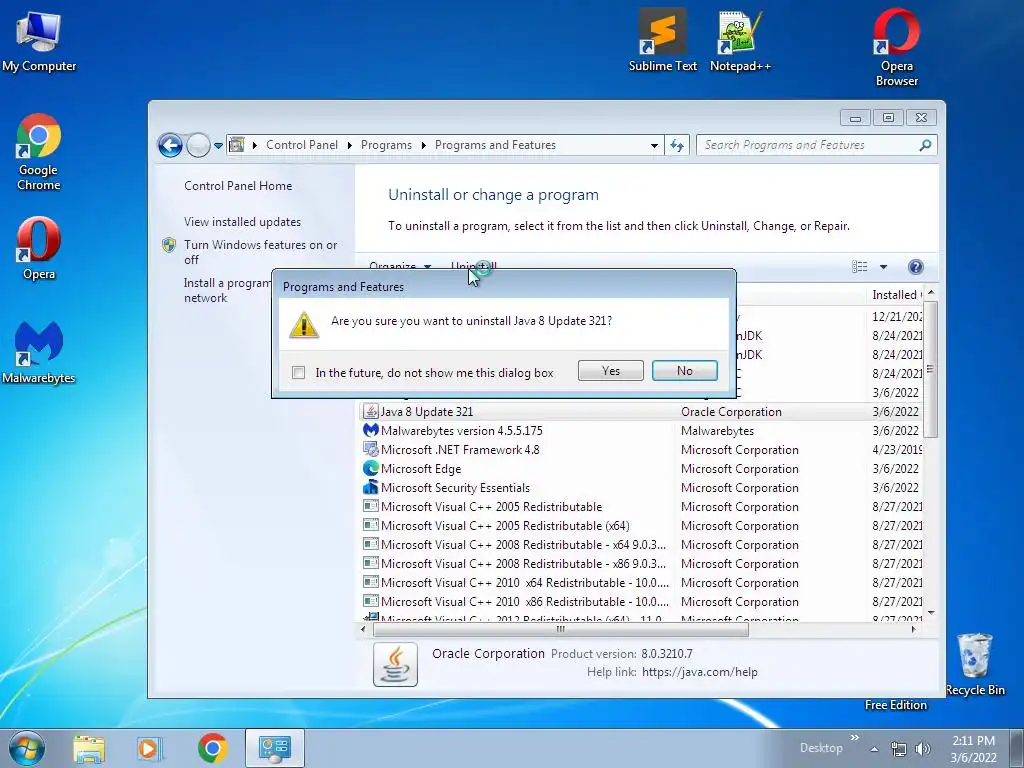Click the volume speaker tray icon
This screenshot has height=768, width=1024.
[922, 749]
